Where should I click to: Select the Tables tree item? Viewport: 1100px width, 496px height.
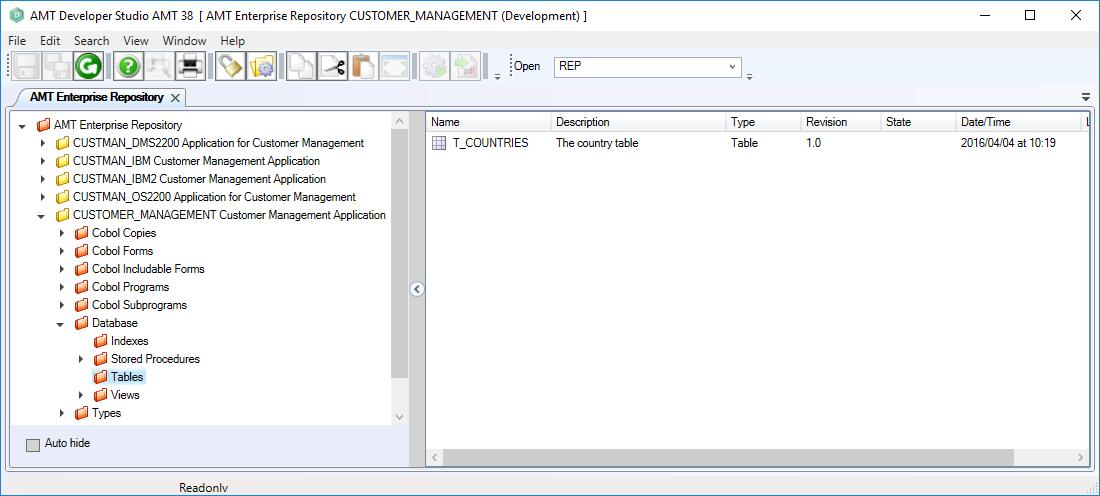click(127, 377)
